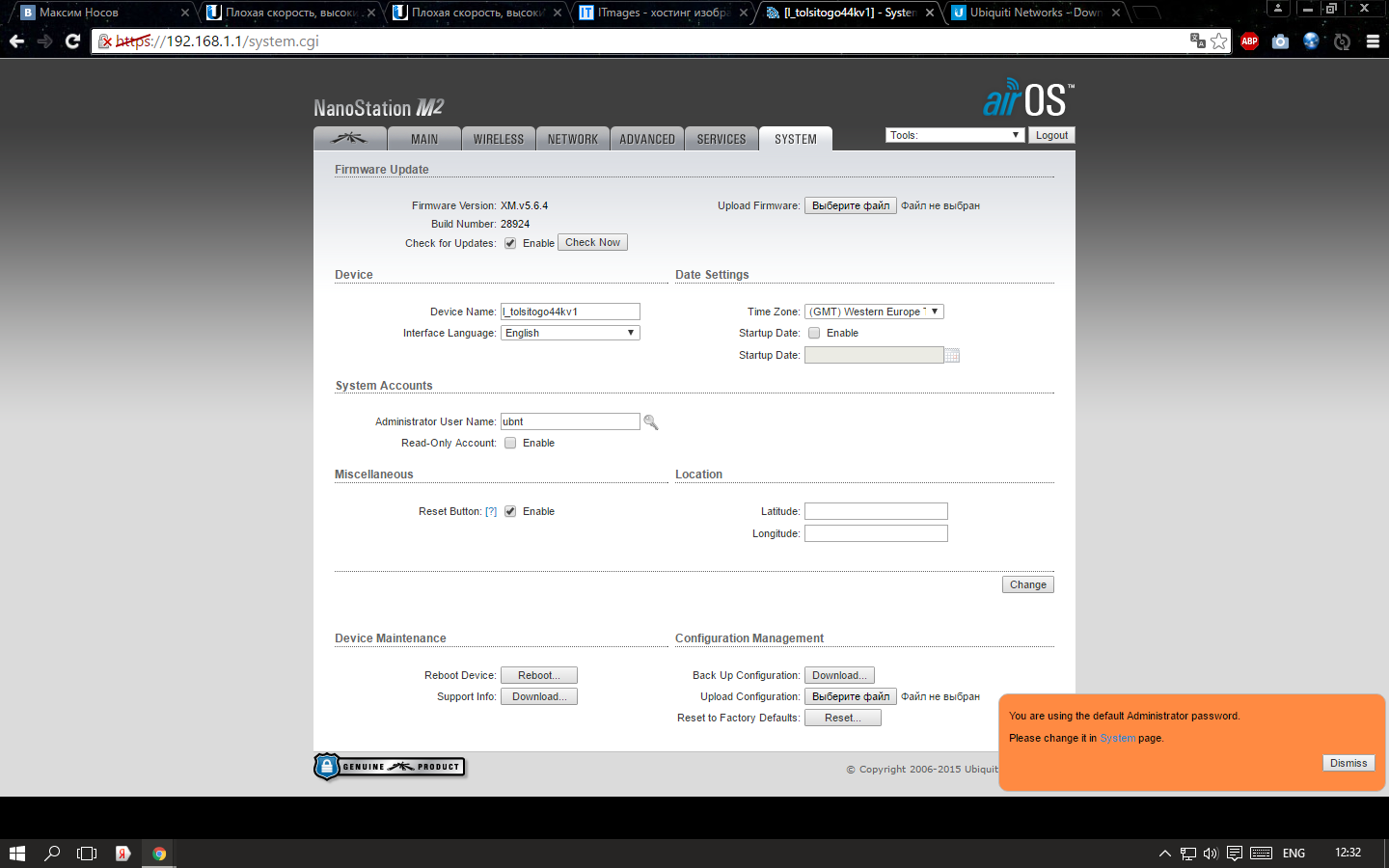Click the magnifier icon beside Administrator User Name

[x=651, y=422]
